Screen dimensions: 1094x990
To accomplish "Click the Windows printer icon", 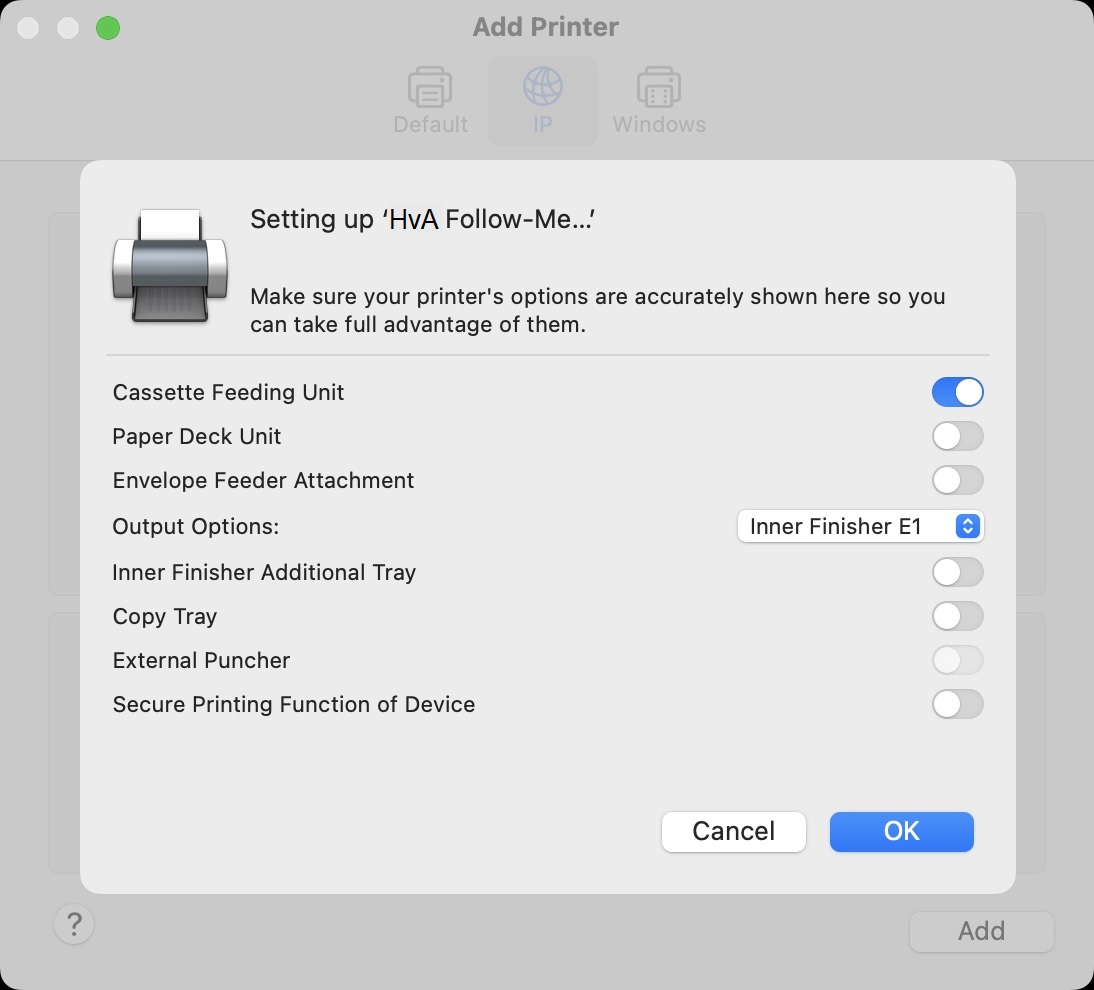I will 659,88.
